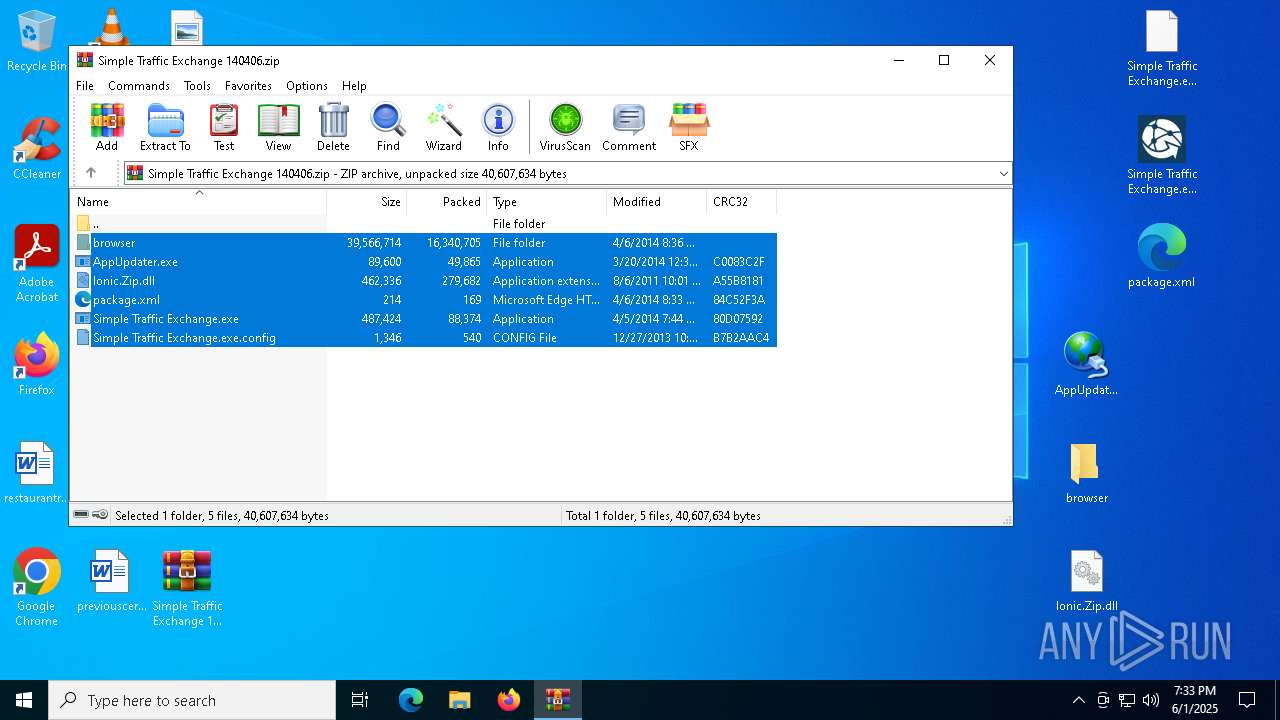
Task: Select the previouscer Word document icon
Action: tap(111, 581)
